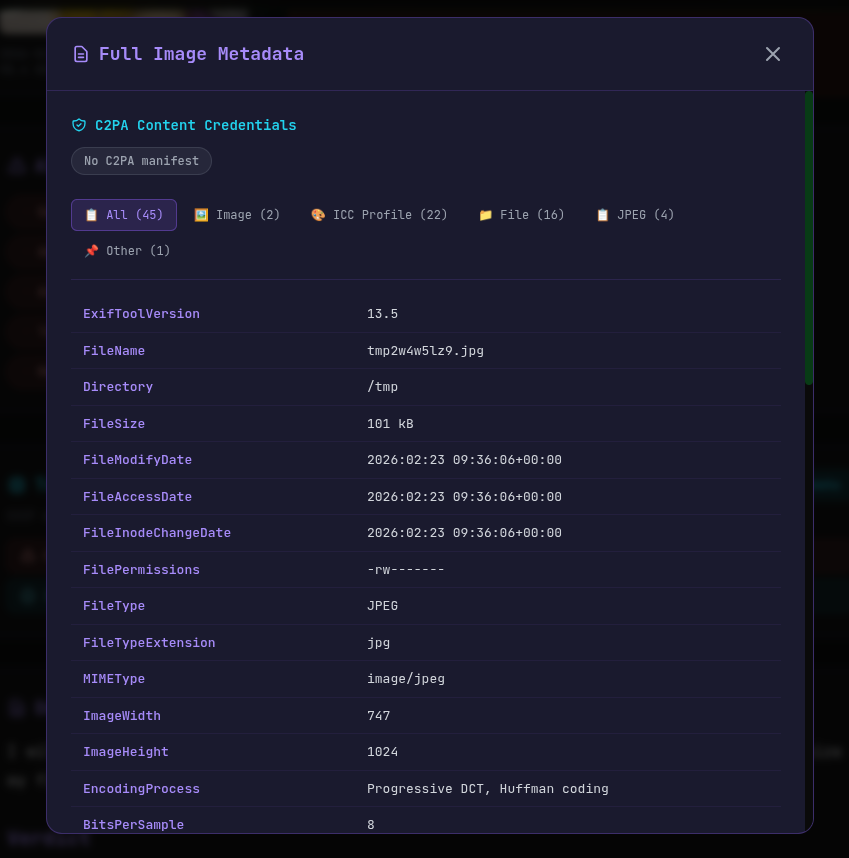Select the File (16) metadata filter

tap(521, 214)
